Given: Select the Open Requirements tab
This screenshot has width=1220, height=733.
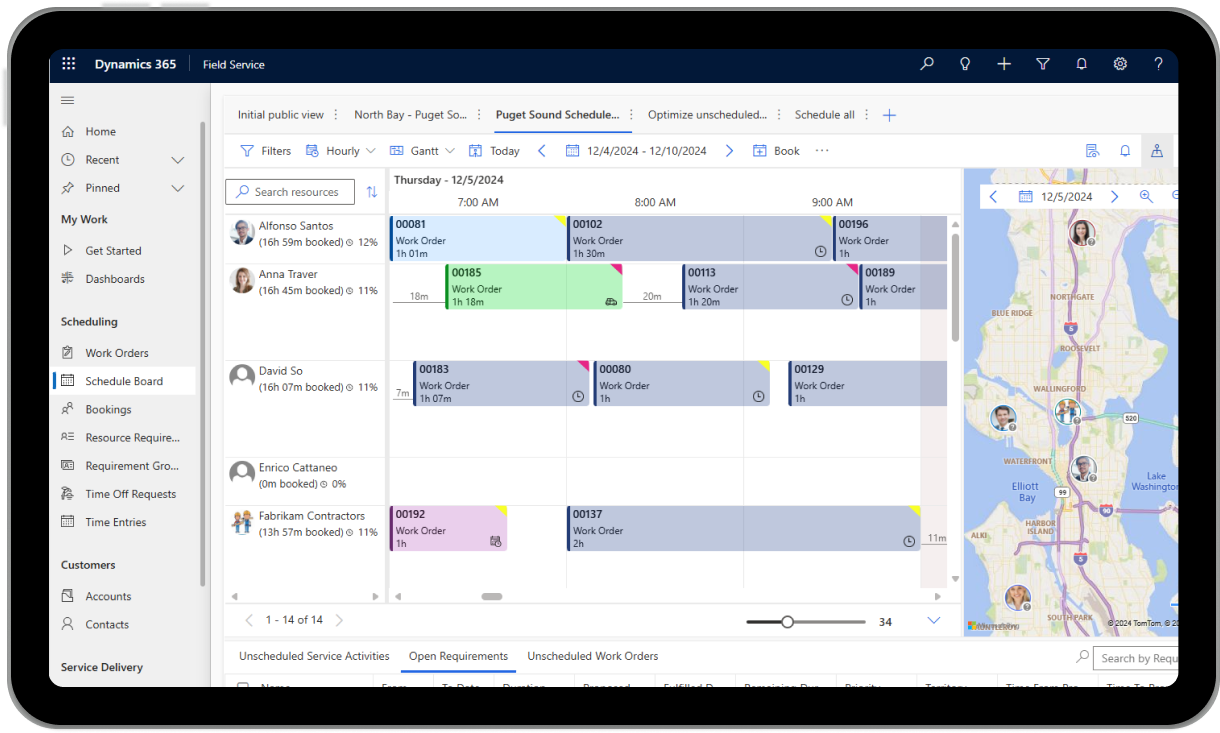Looking at the screenshot, I should [459, 656].
